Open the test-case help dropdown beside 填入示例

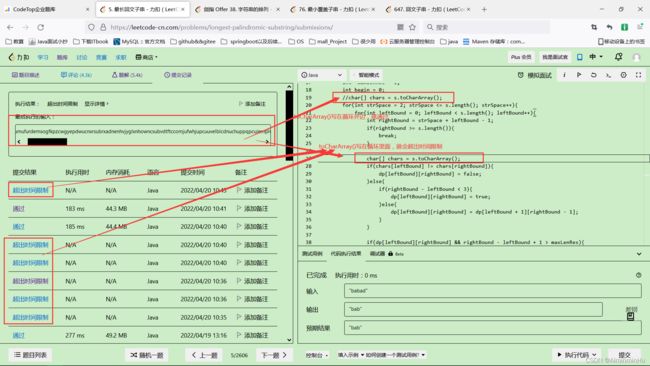coord(395,355)
